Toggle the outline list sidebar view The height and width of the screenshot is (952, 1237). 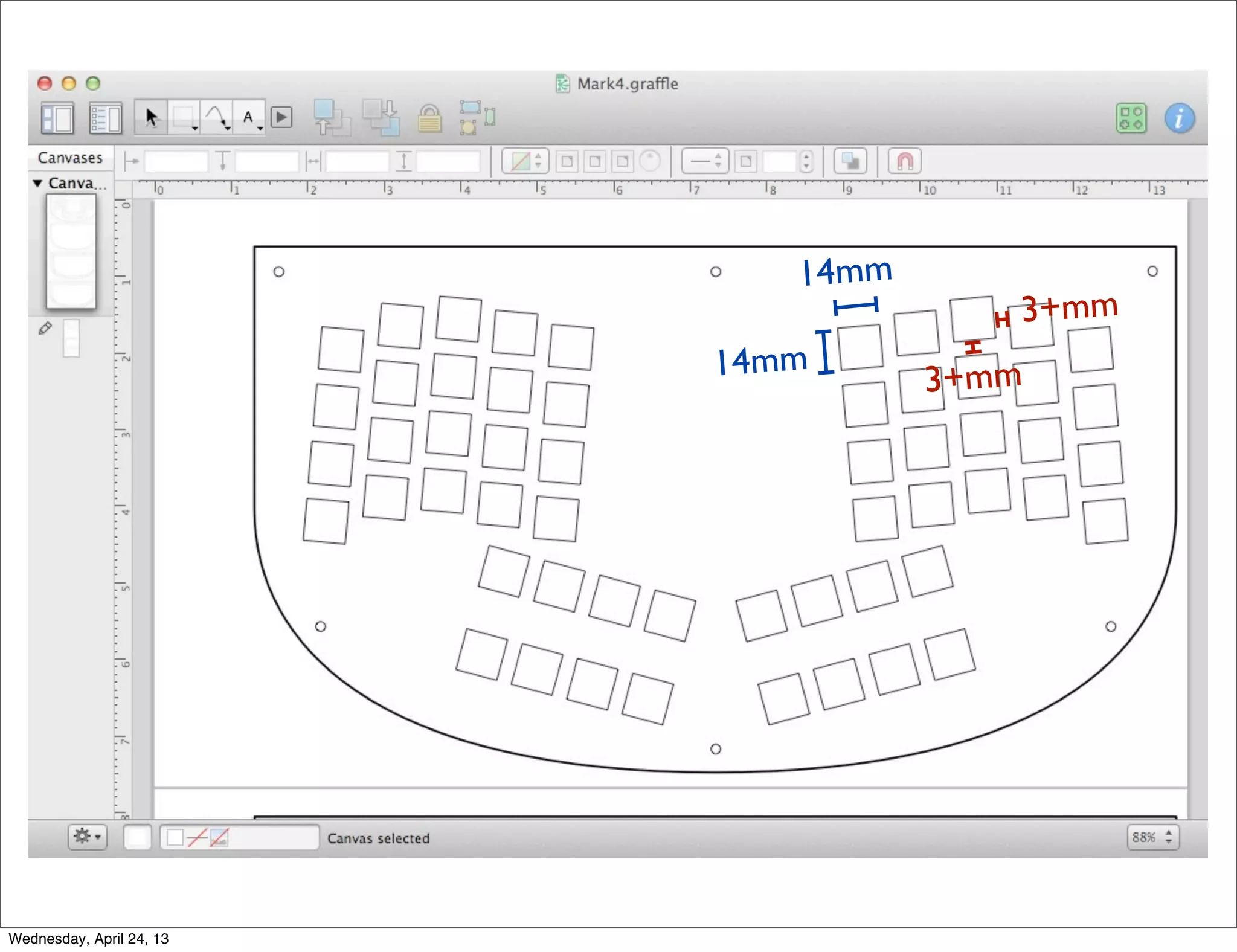(105, 118)
